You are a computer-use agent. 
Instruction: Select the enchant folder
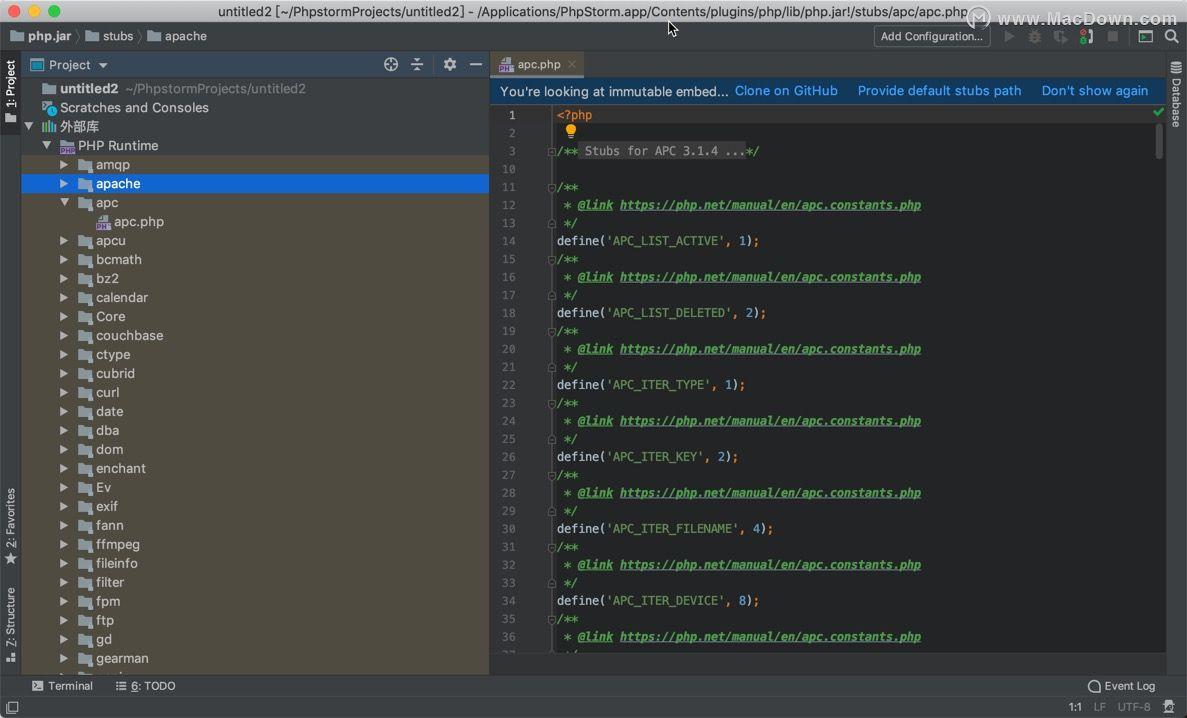click(x=120, y=468)
